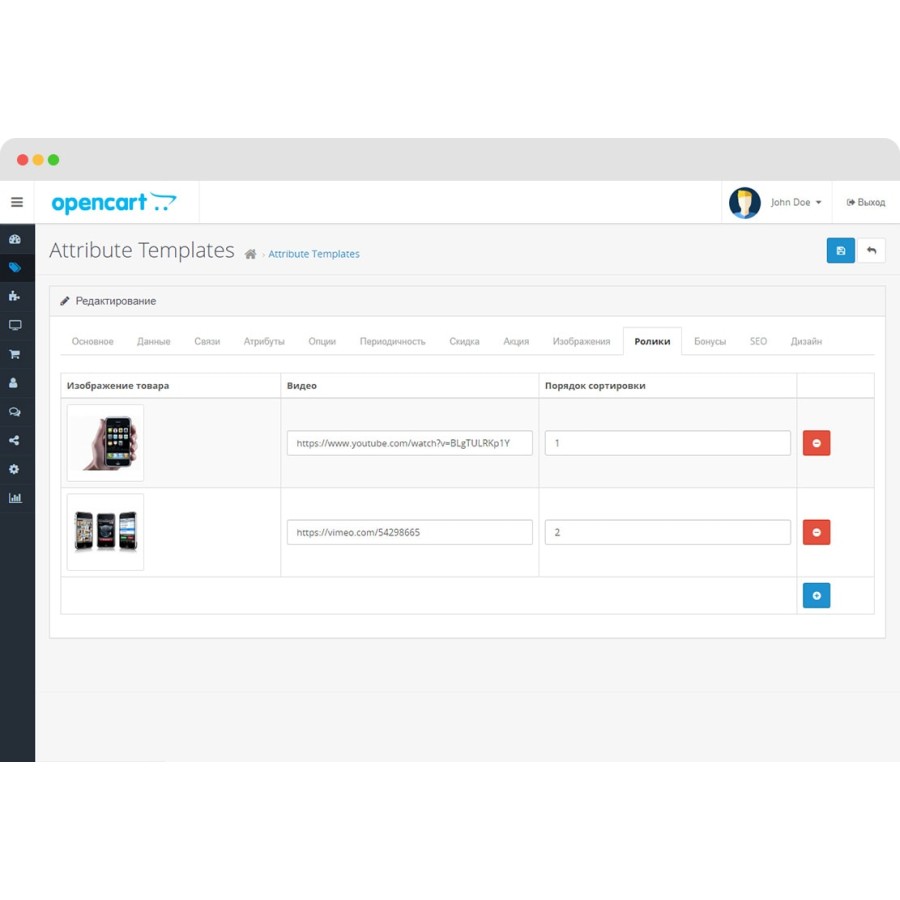
Task: Switch to the SEO tab
Action: point(758,342)
